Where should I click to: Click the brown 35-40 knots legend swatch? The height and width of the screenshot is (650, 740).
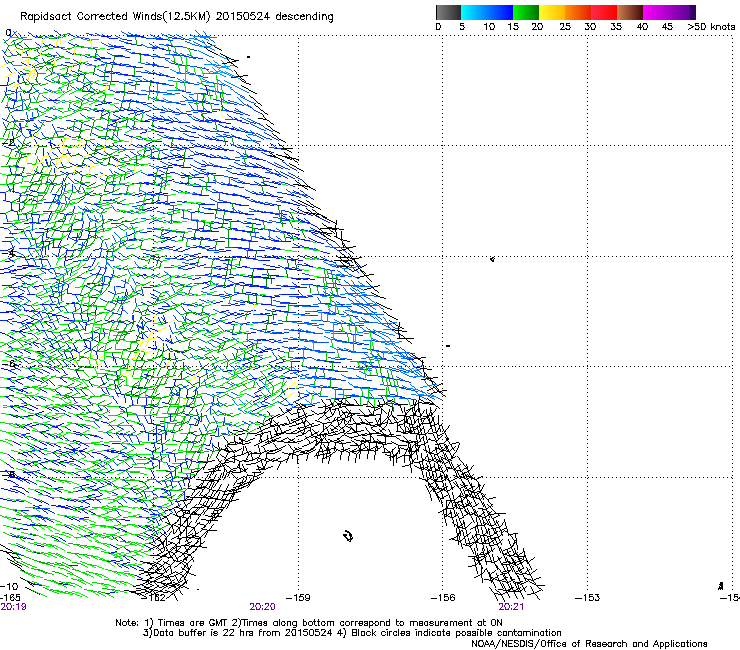tap(630, 12)
